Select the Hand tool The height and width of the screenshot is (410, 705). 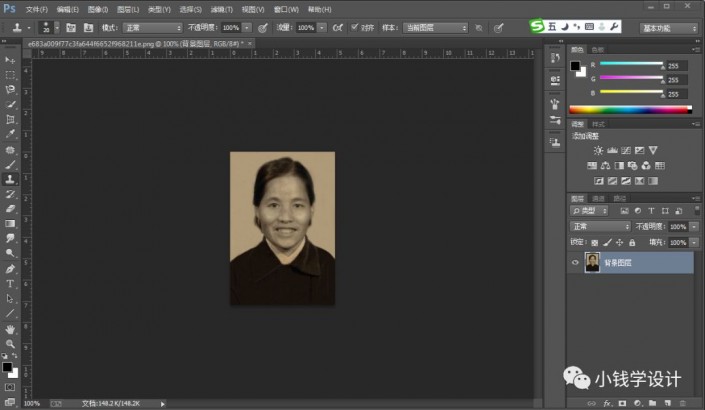[x=10, y=329]
